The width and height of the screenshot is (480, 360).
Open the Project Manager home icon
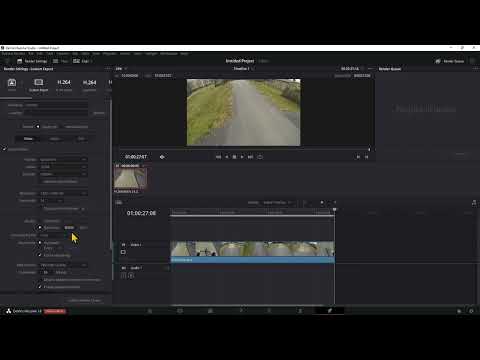point(459,311)
